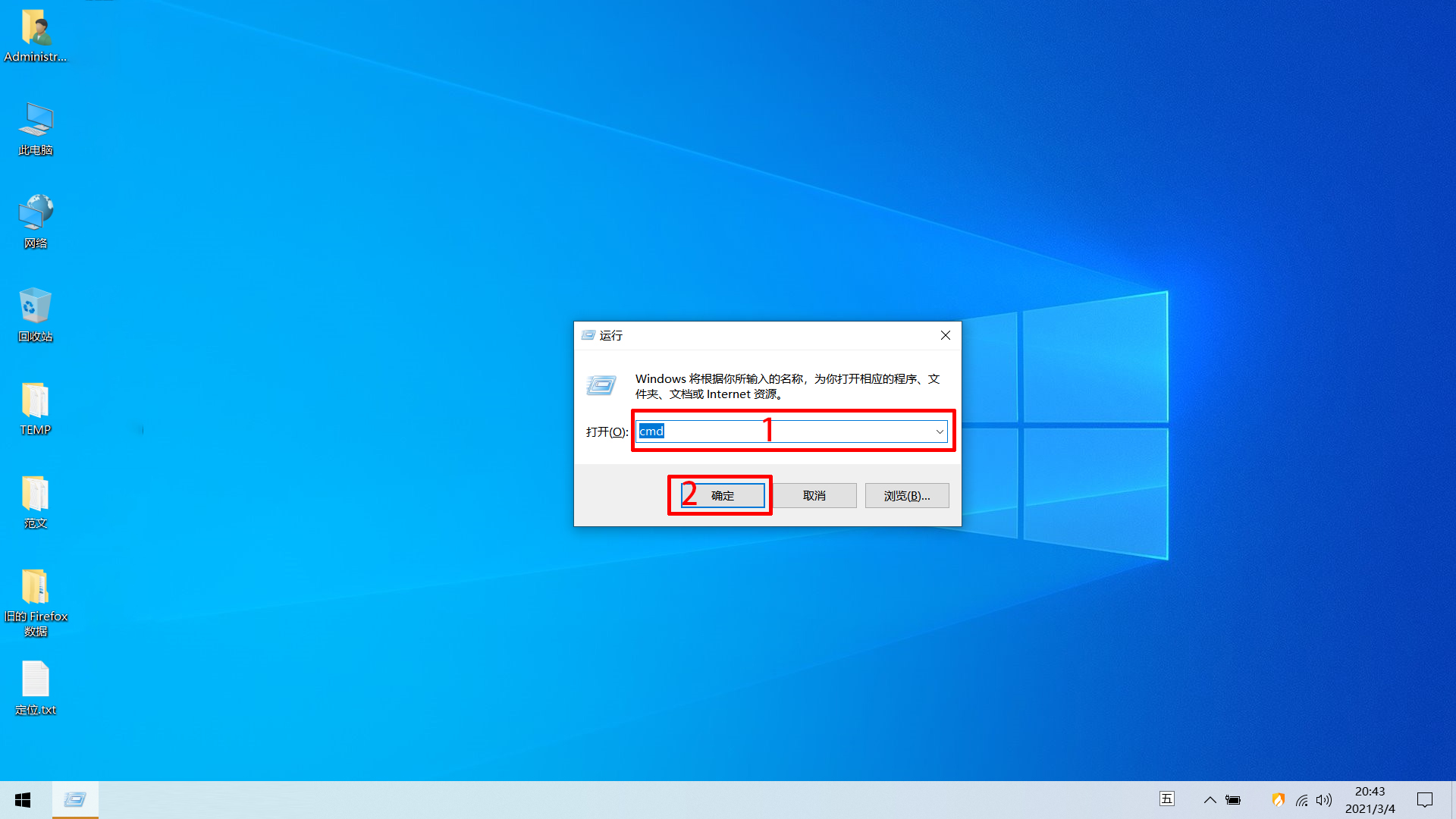
Task: Show hidden tray icons chevron
Action: tap(1210, 800)
